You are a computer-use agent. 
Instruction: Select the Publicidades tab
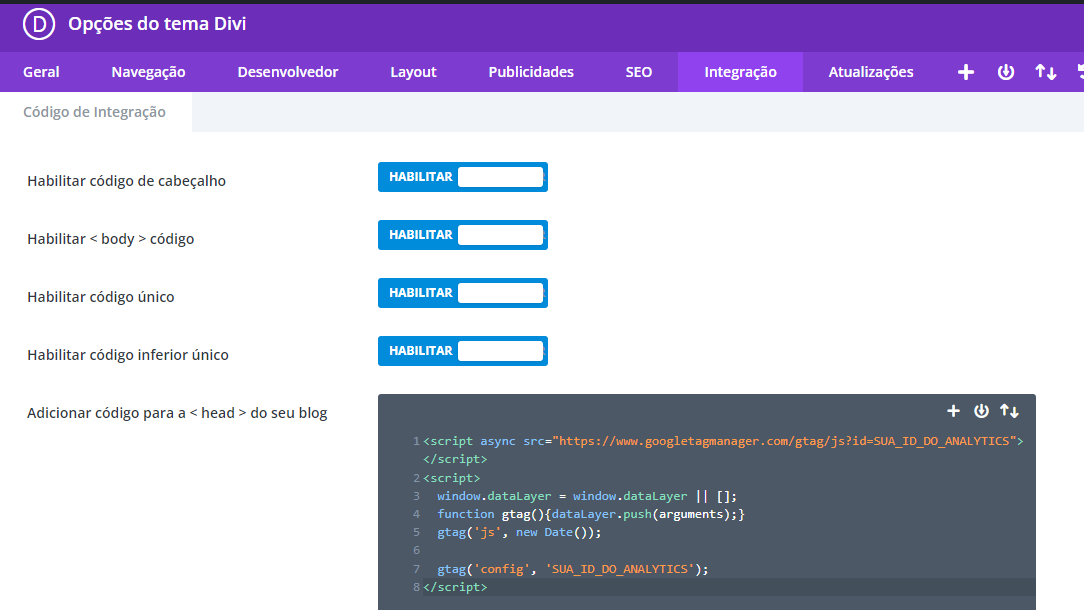click(x=531, y=72)
